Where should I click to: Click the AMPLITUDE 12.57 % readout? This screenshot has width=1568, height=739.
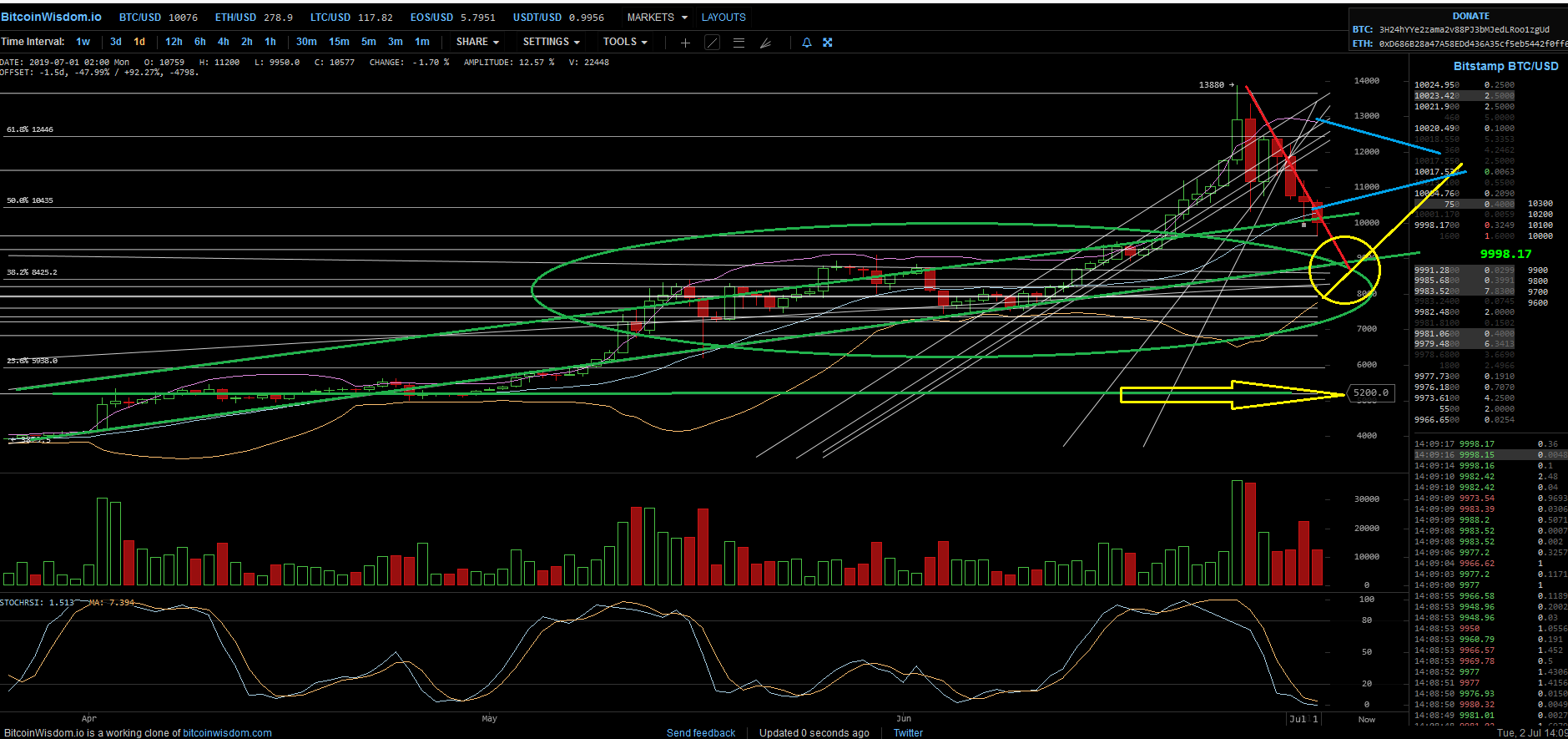pyautogui.click(x=509, y=63)
